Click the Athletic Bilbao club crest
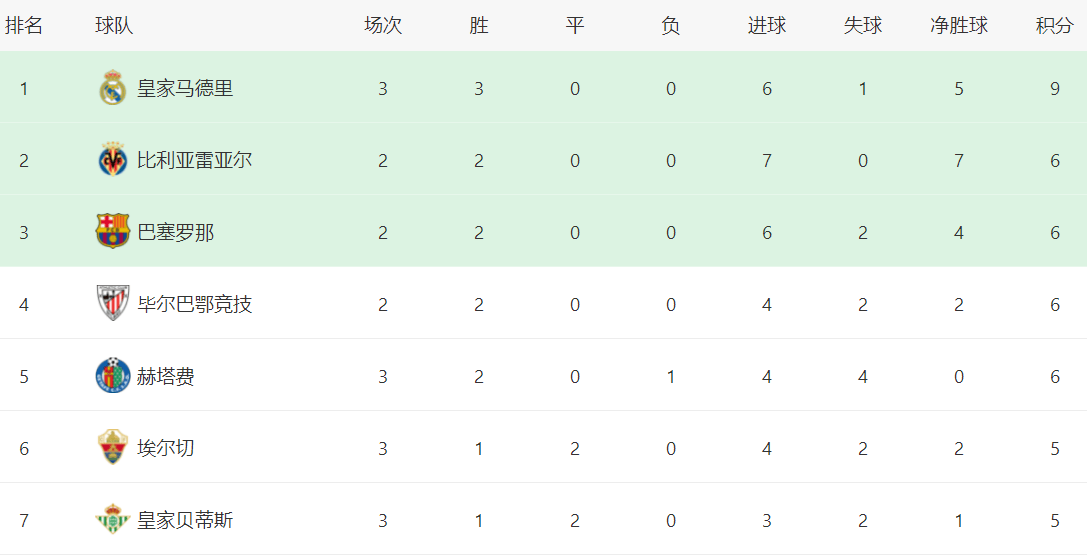Screen dimensions: 1087x555 click(x=112, y=304)
